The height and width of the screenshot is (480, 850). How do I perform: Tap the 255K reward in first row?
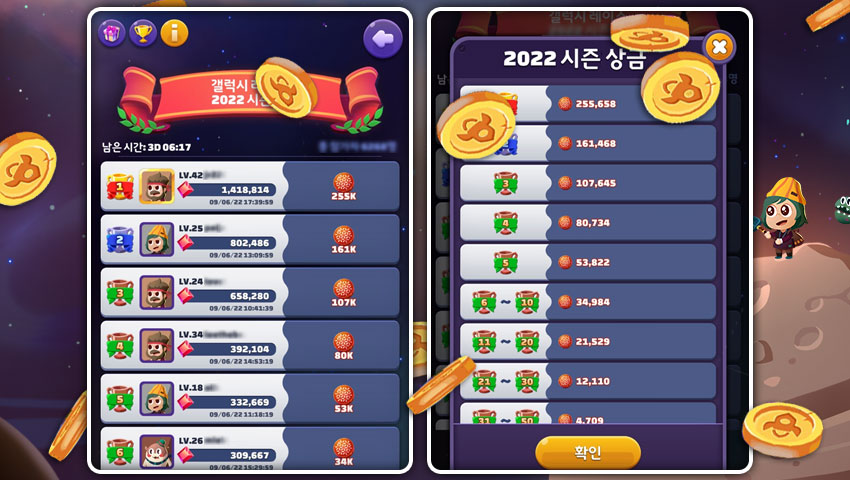(343, 187)
